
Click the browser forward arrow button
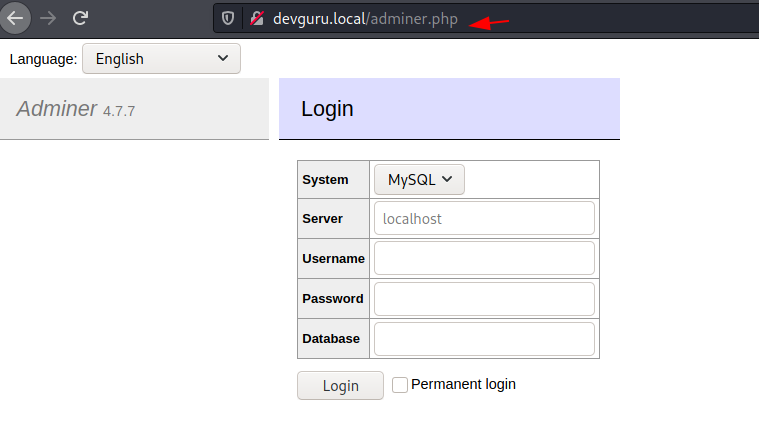click(48, 18)
